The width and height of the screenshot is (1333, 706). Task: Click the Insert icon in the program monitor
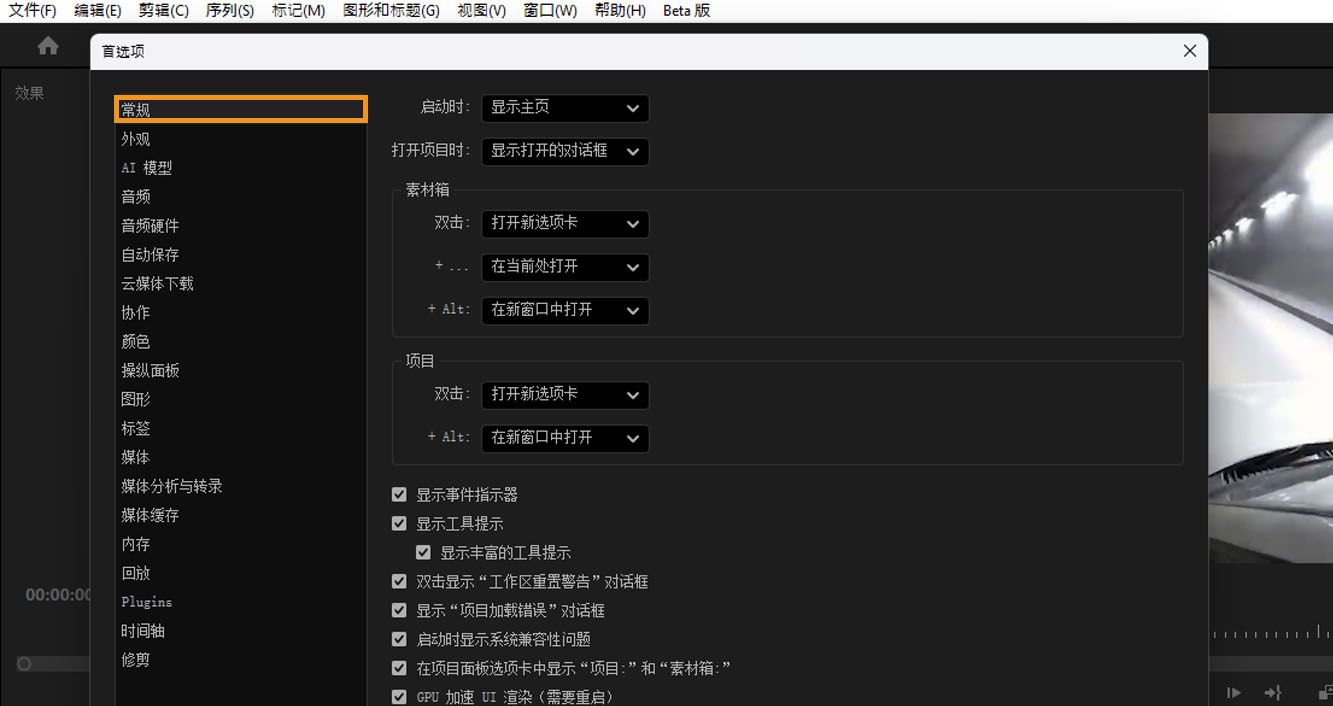1274,693
